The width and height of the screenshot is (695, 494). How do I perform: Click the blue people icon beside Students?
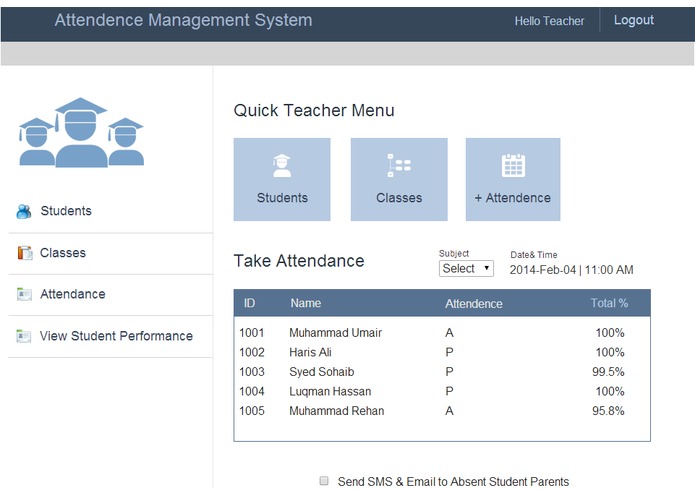[x=24, y=211]
